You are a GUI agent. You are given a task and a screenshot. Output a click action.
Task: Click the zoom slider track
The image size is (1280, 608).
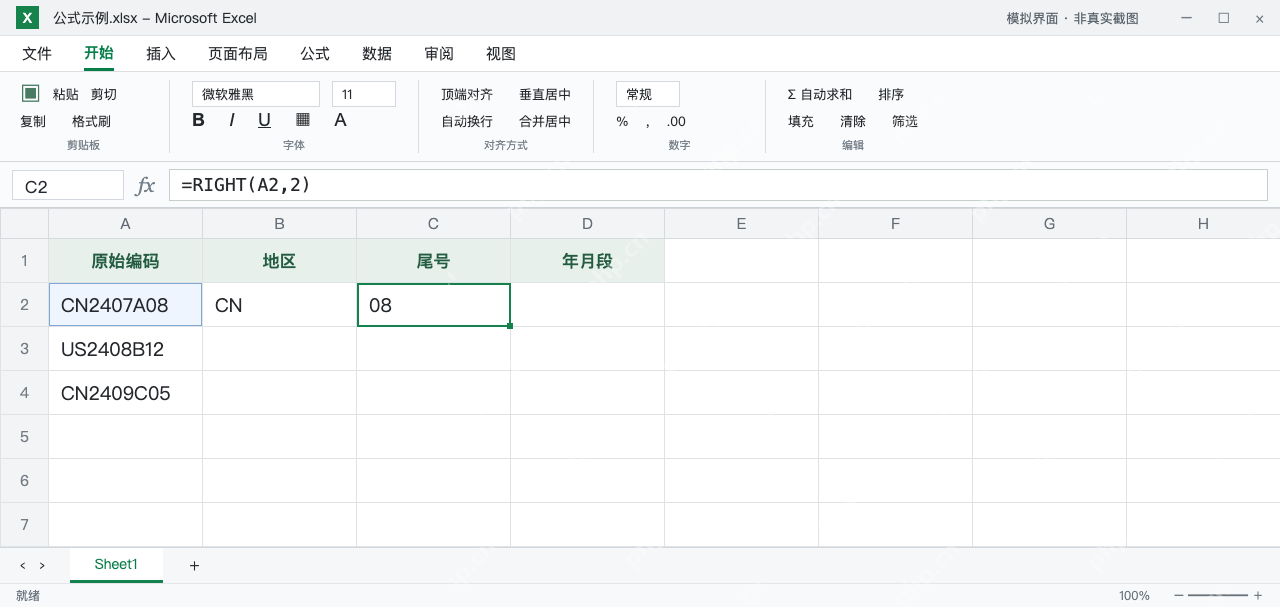[x=1218, y=596]
